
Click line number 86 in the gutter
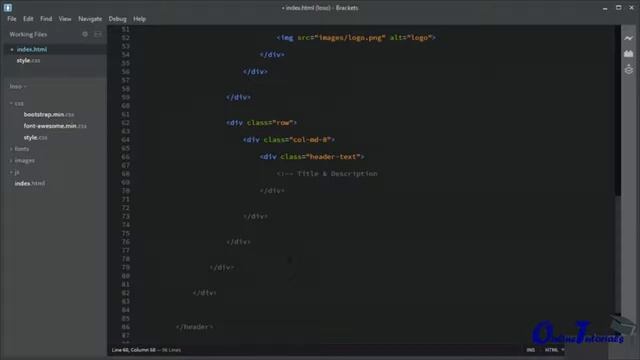coord(125,327)
